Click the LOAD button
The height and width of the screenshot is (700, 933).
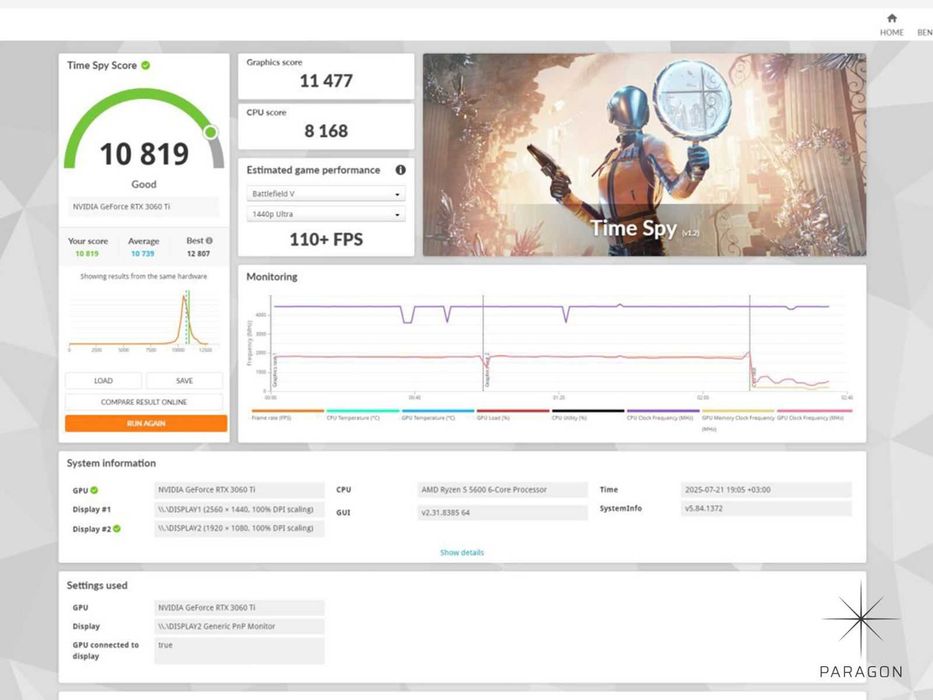(x=103, y=381)
